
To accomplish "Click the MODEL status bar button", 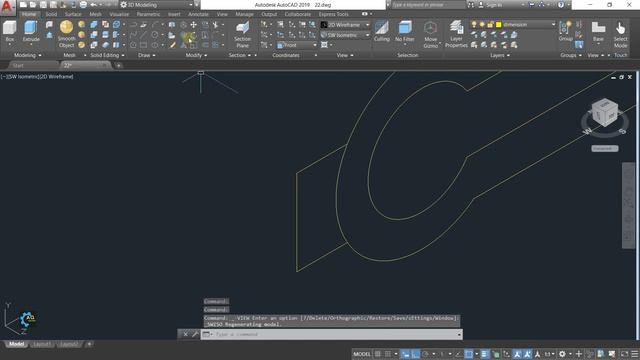I will click(362, 354).
